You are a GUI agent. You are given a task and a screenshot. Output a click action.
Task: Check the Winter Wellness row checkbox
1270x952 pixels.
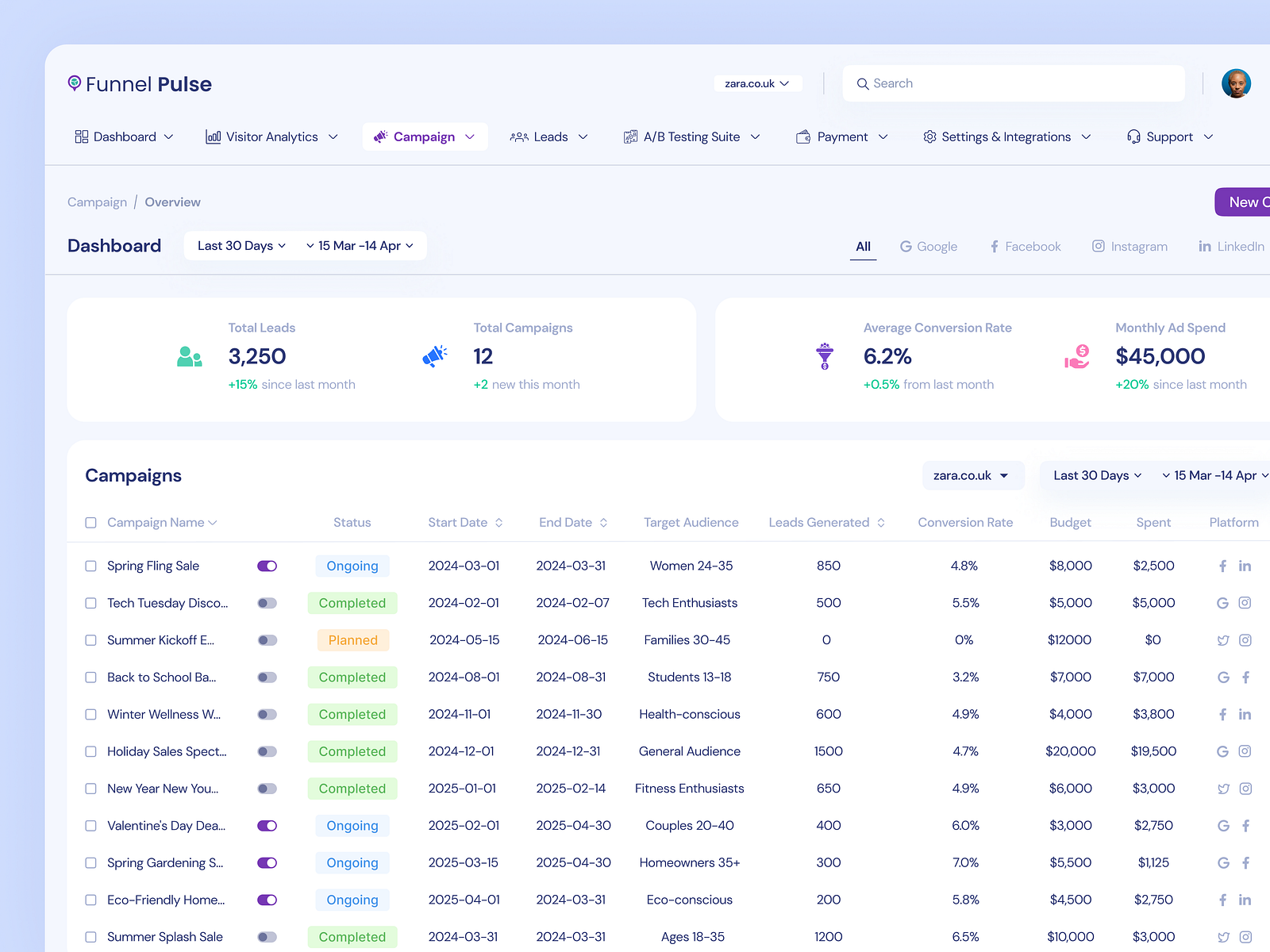click(x=90, y=714)
